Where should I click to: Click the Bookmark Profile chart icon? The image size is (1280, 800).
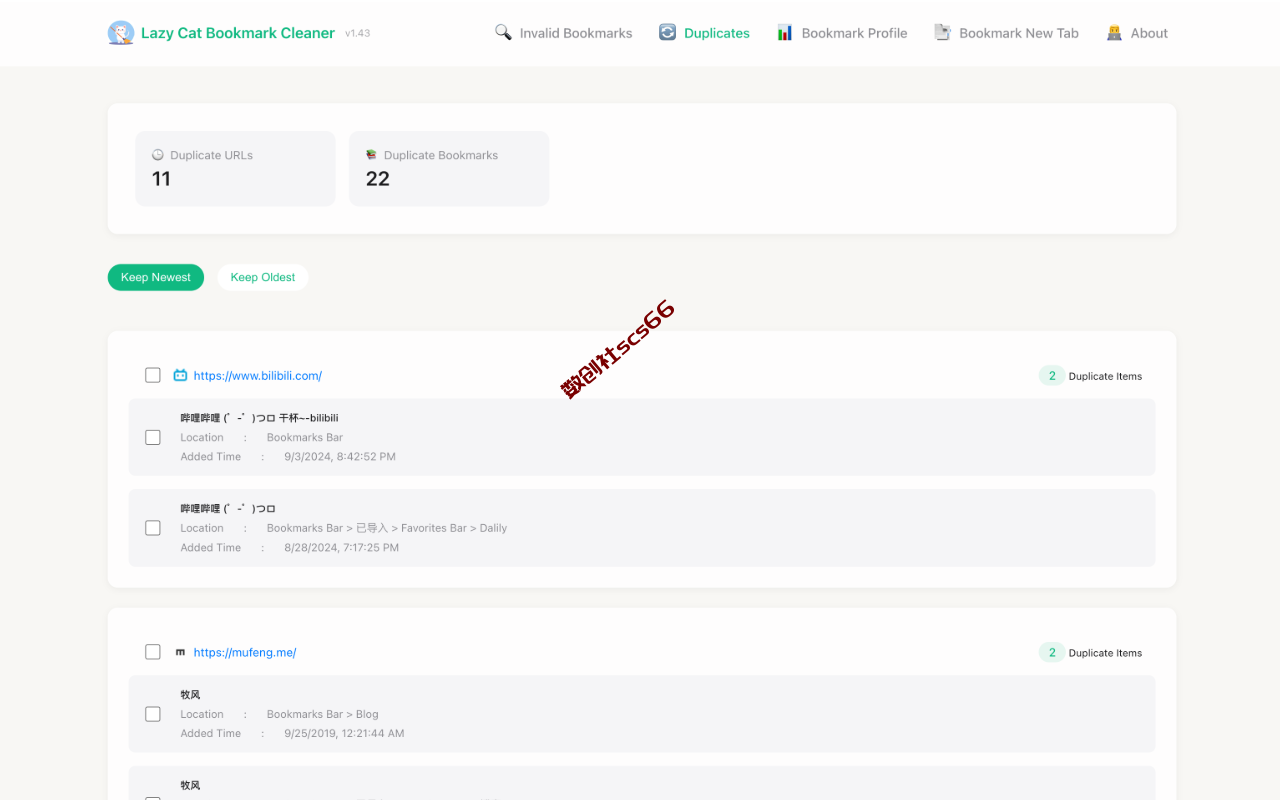pos(785,32)
